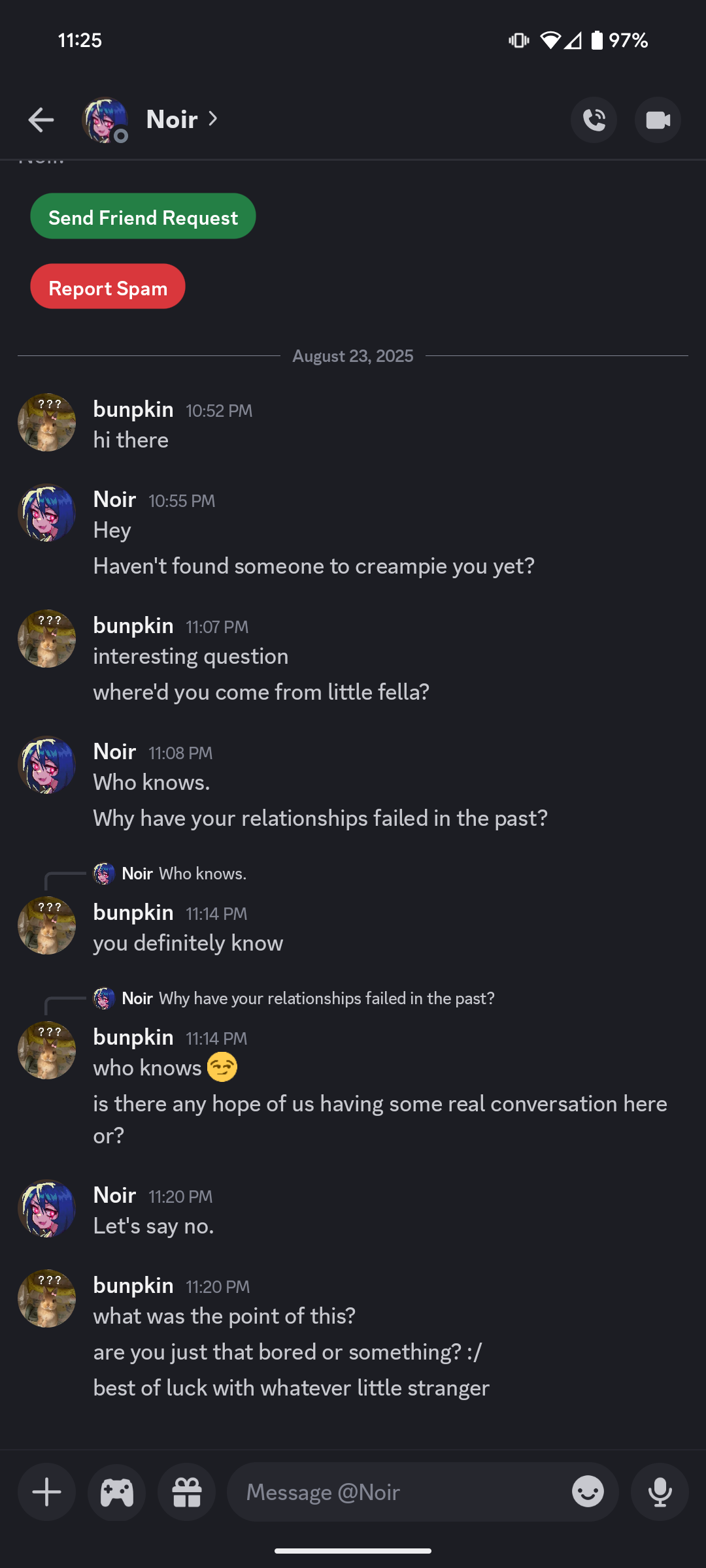Expand Noir's profile via the chevron
Viewport: 706px width, 1568px height.
[212, 119]
